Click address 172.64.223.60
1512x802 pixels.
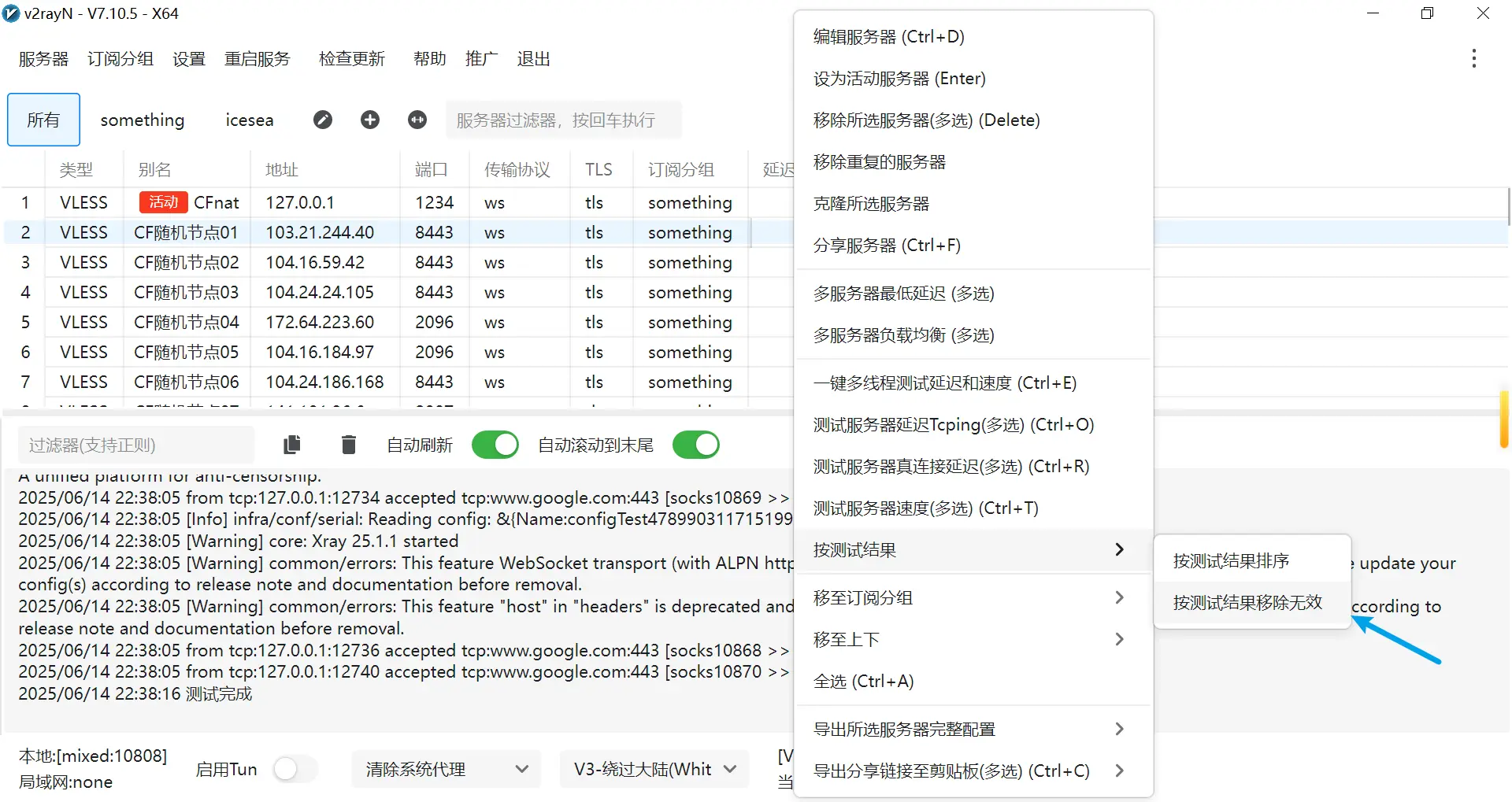pos(320,322)
